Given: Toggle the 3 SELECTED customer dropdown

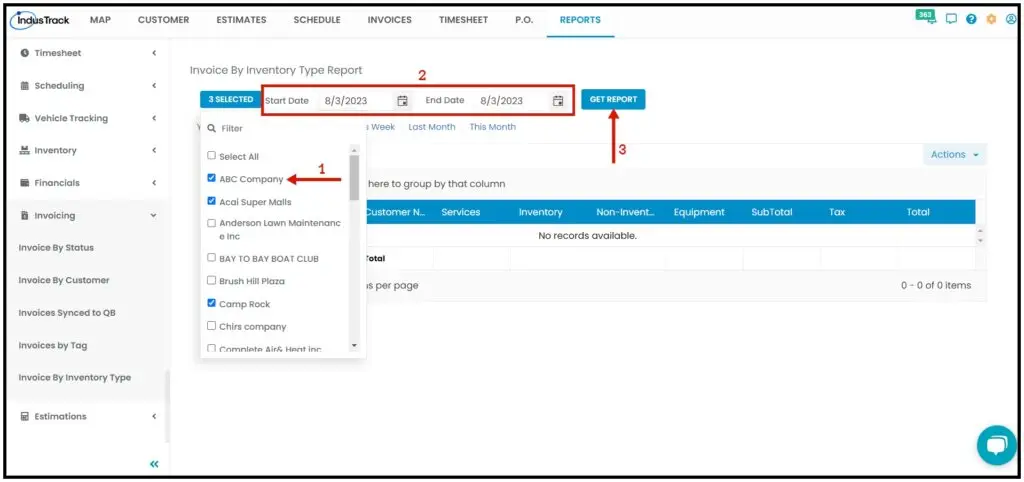Looking at the screenshot, I should click(231, 99).
